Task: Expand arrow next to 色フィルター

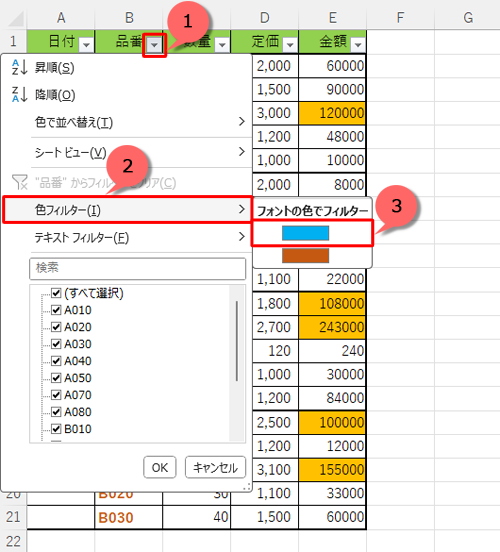Action: pos(242,209)
